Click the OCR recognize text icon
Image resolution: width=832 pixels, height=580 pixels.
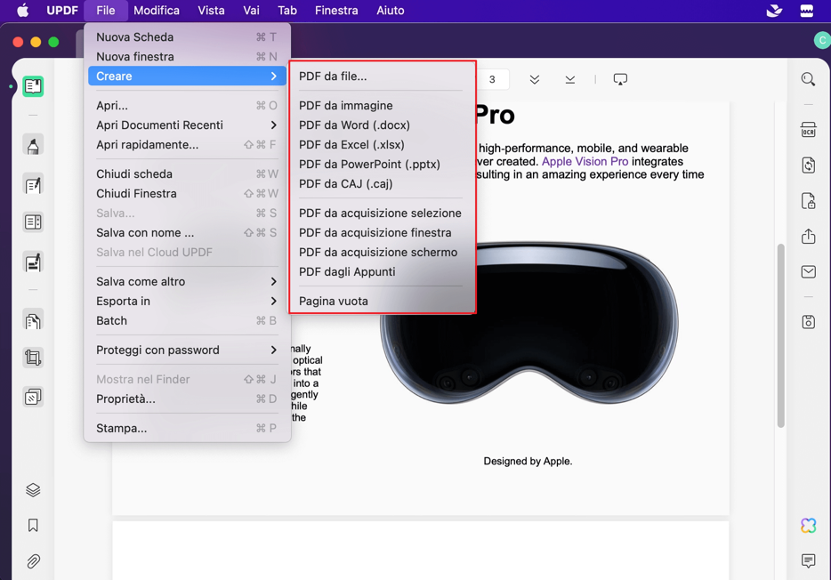click(808, 129)
